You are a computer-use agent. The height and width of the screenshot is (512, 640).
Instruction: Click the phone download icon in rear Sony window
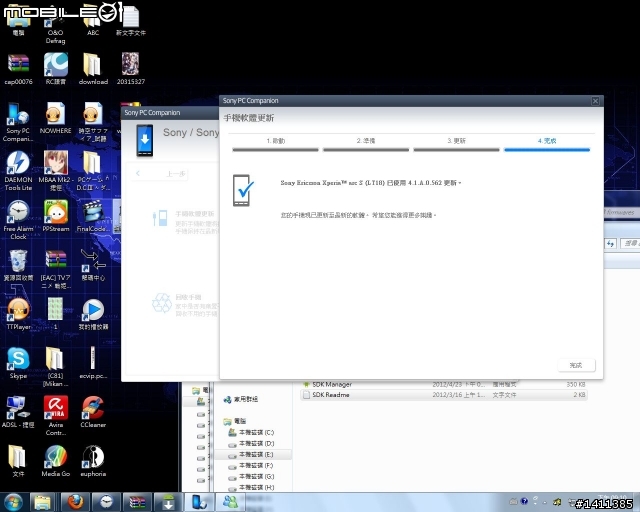click(x=145, y=140)
